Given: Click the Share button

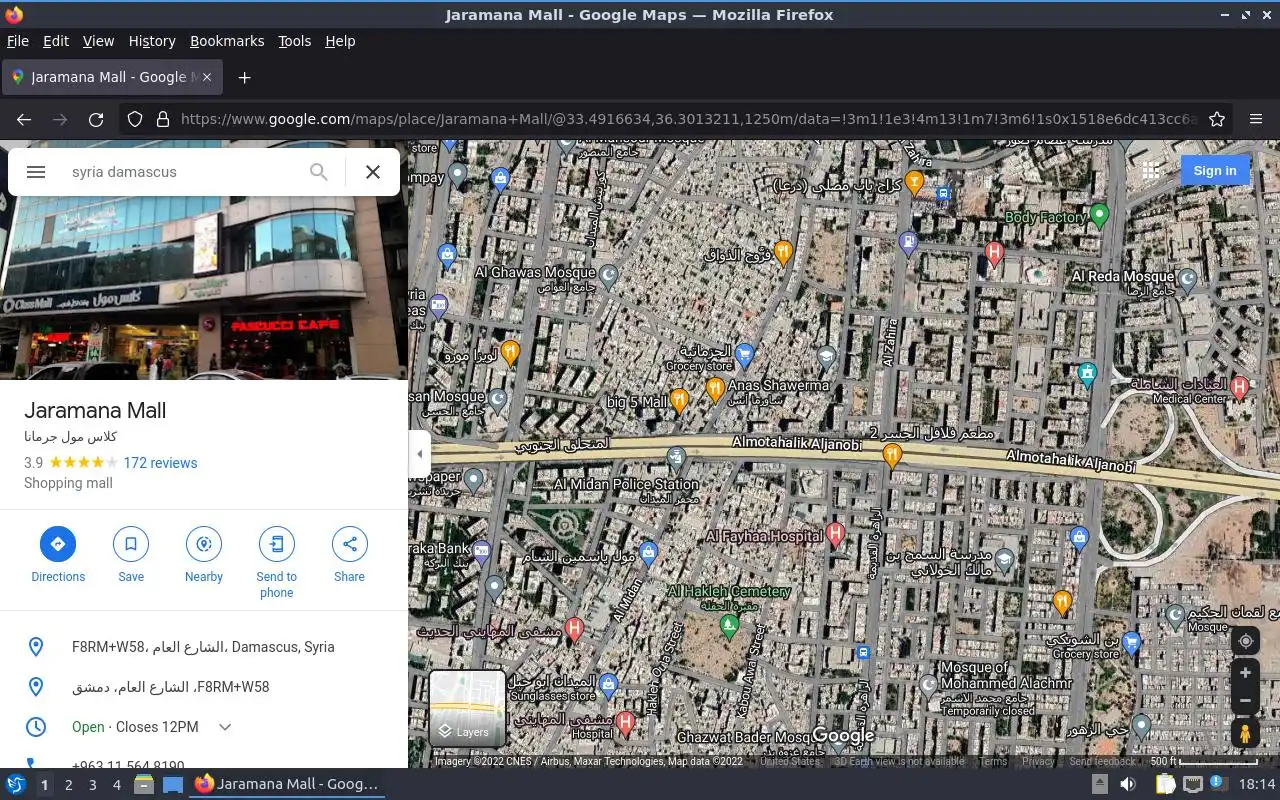Looking at the screenshot, I should (350, 555).
